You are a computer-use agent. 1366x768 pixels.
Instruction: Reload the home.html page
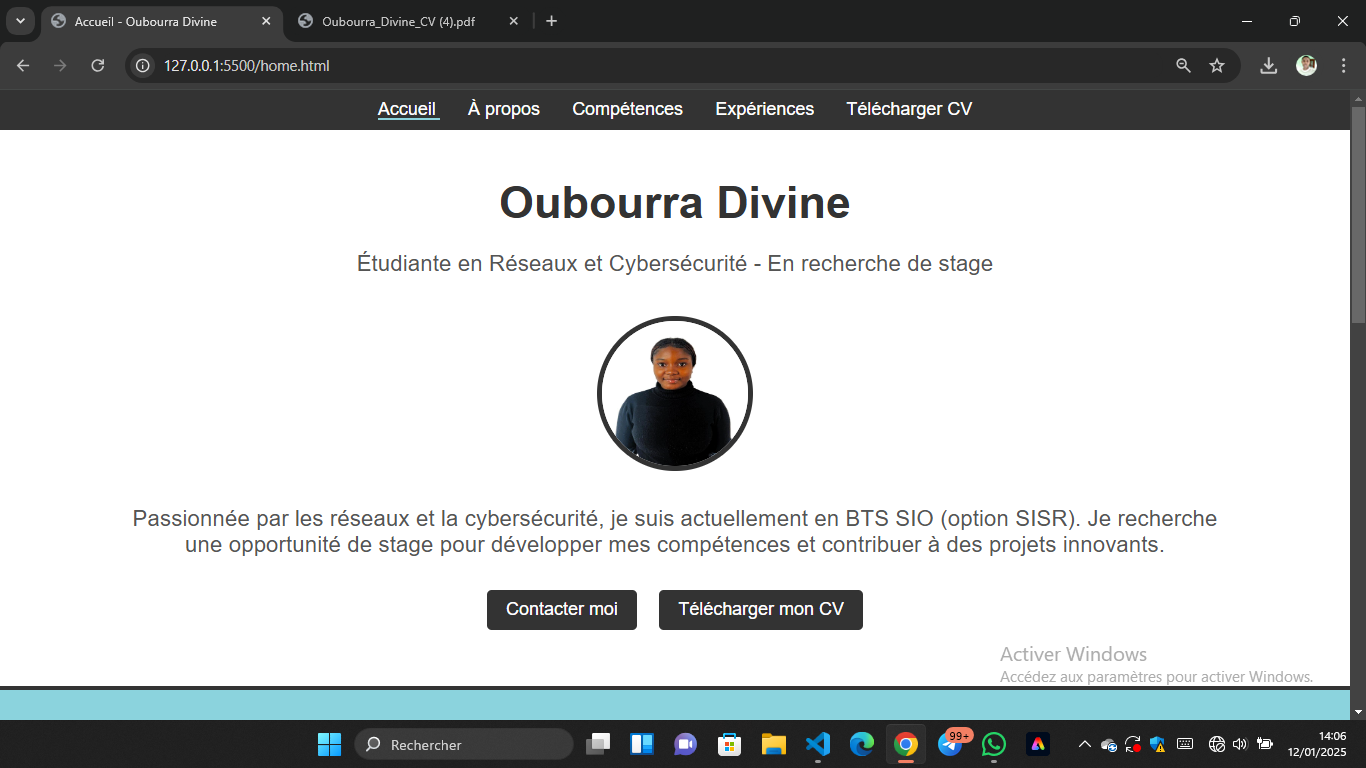point(97,65)
